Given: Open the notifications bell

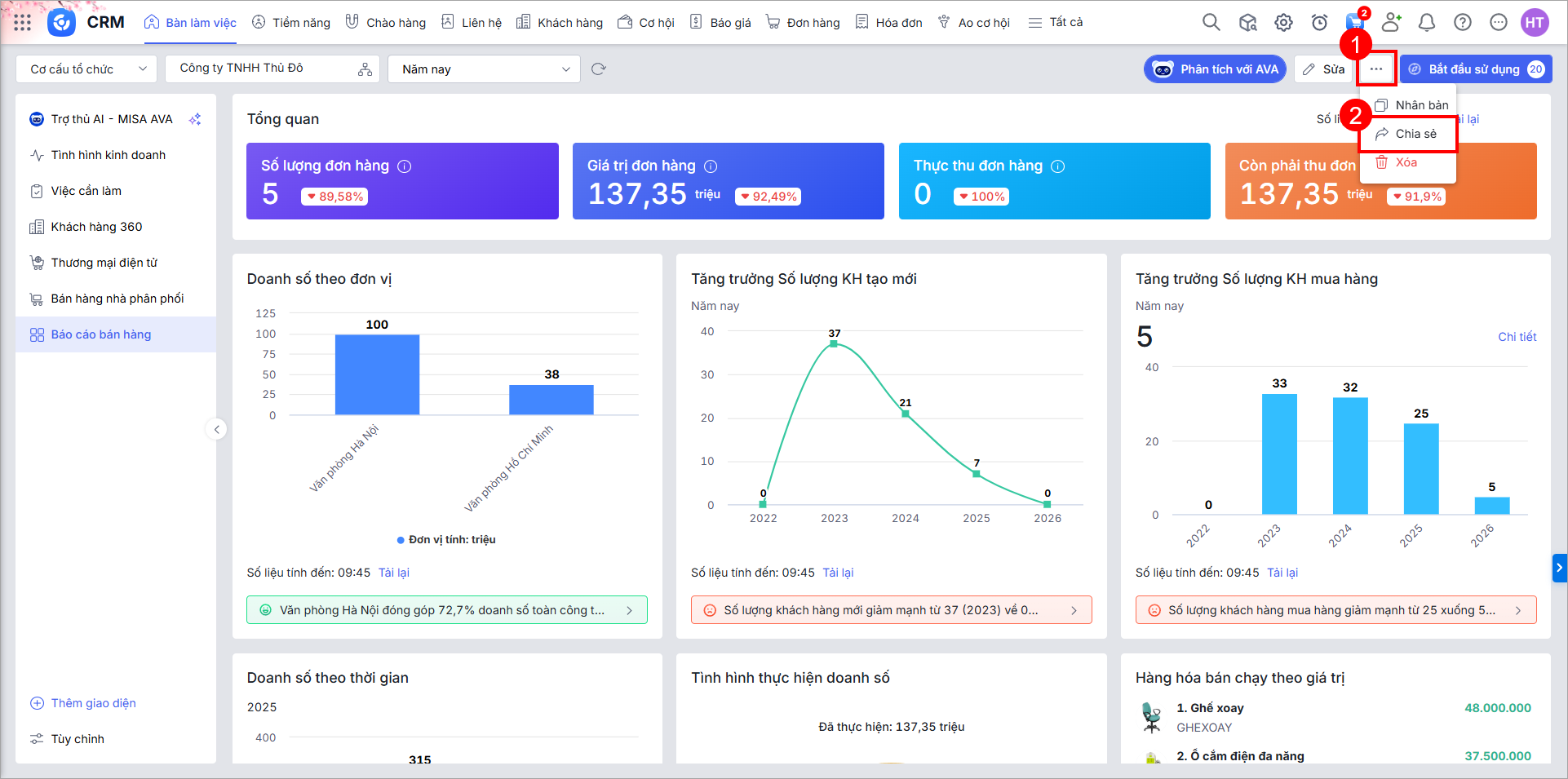Looking at the screenshot, I should click(x=1427, y=23).
